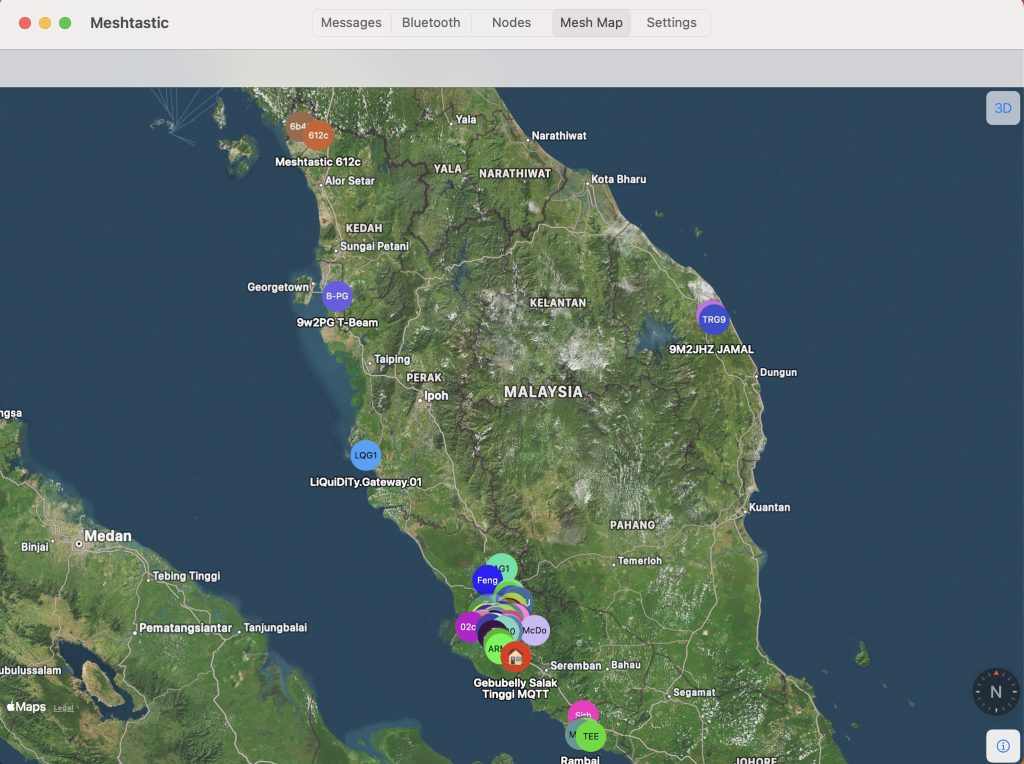Select the pink Sirh node marker
Viewport: 1024px width, 764px height.
(x=583, y=710)
